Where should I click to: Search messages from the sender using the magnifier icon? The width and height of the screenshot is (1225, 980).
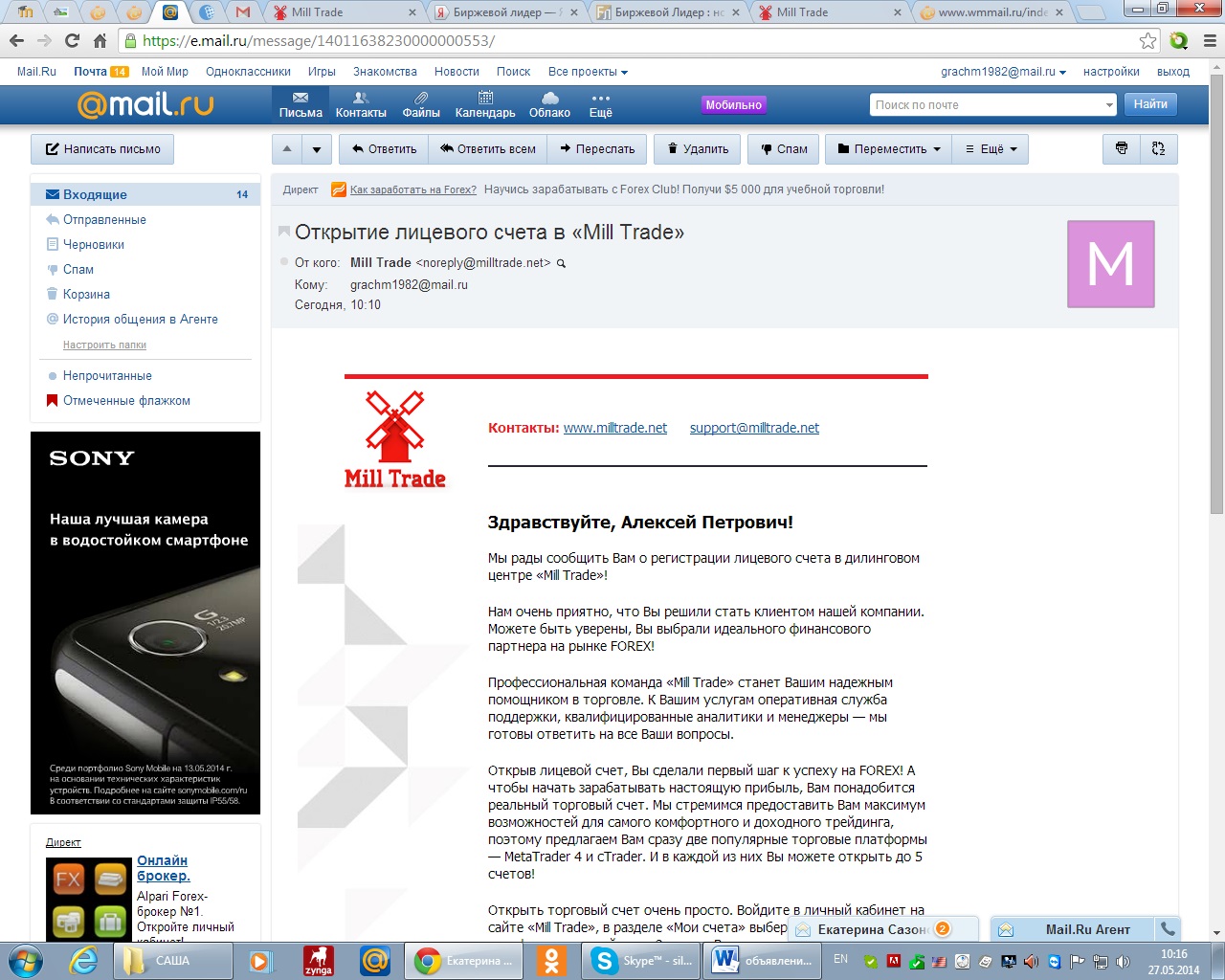click(562, 263)
